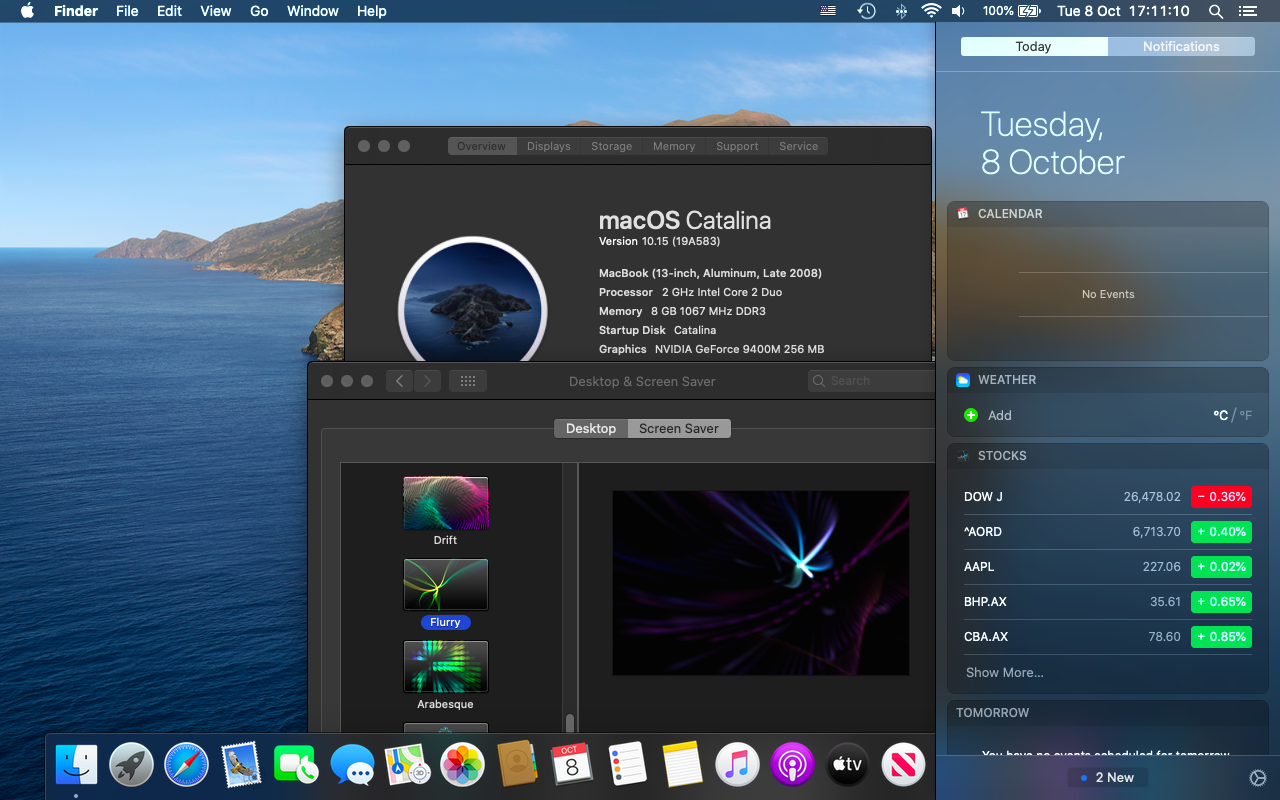Screen dimensions: 1280x800
Task: Switch to Screen Saver tab
Action: (x=679, y=428)
